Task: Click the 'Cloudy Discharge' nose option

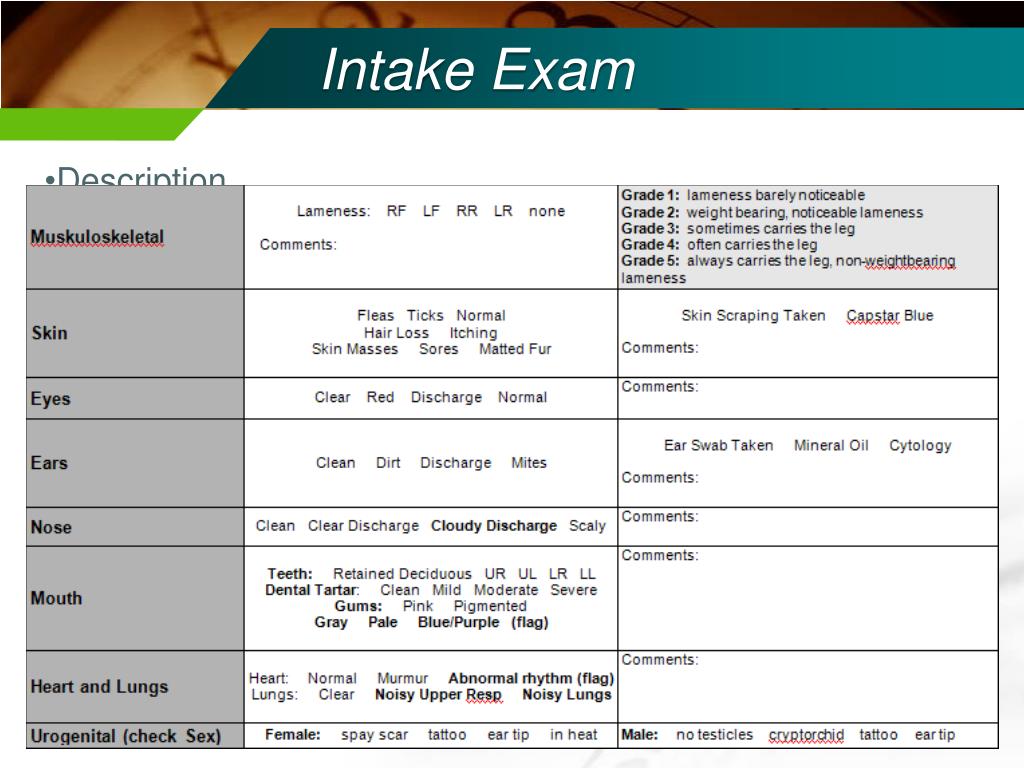Action: click(x=494, y=526)
